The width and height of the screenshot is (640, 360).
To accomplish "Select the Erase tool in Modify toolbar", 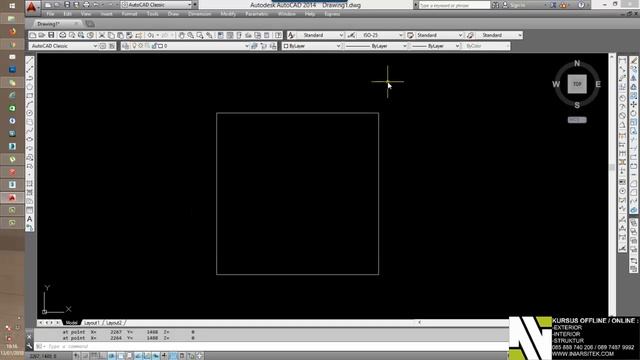I will click(633, 60).
